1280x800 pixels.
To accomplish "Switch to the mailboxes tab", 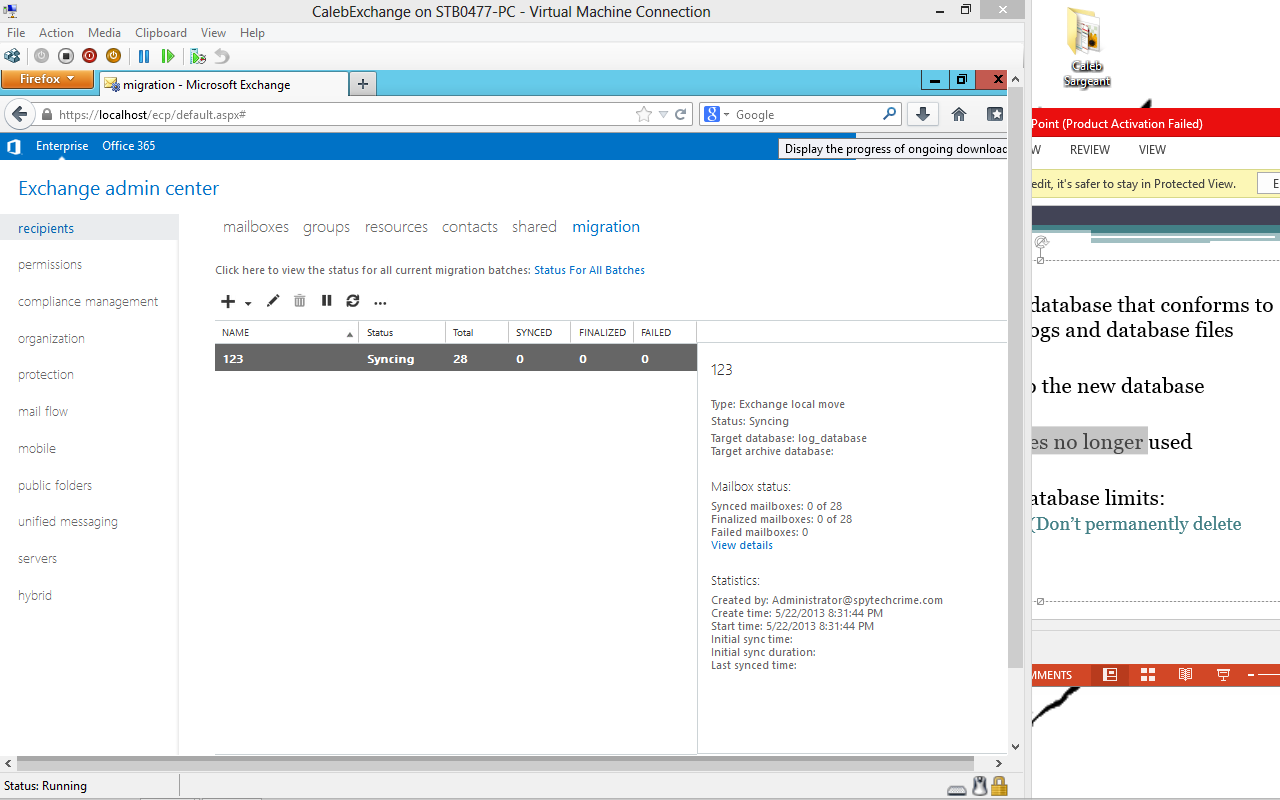I will (x=256, y=227).
